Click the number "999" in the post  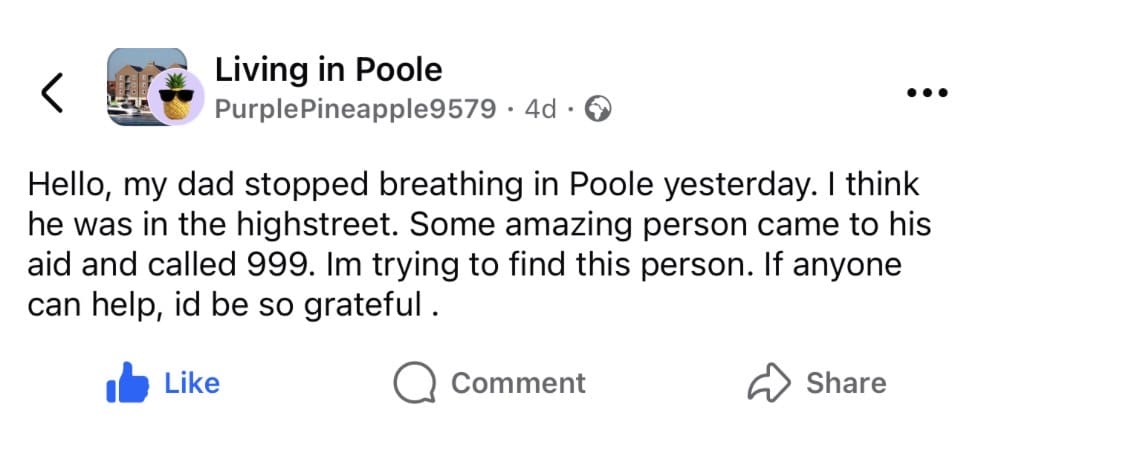[277, 266]
